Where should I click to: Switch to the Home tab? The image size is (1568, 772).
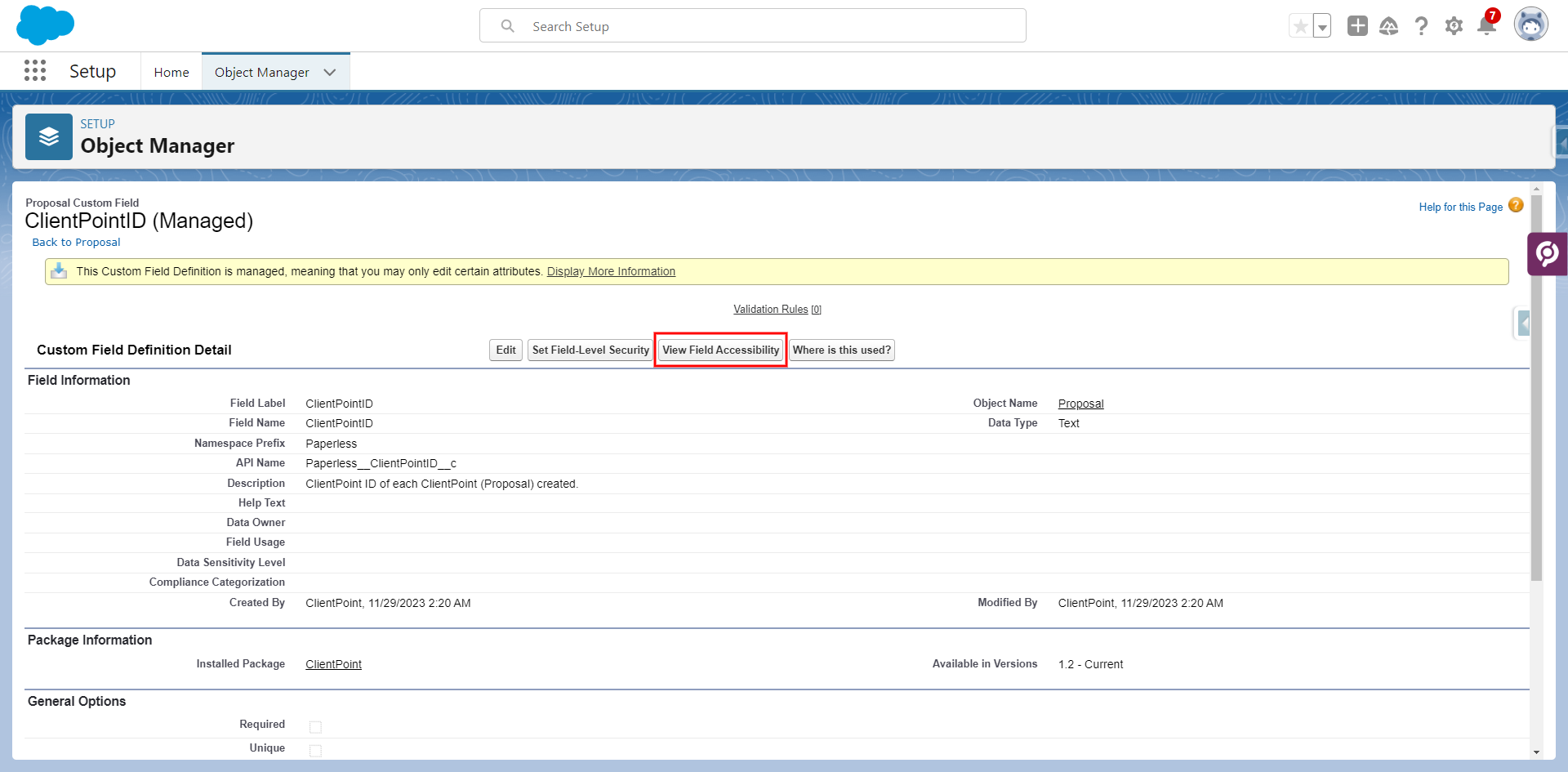tap(171, 72)
